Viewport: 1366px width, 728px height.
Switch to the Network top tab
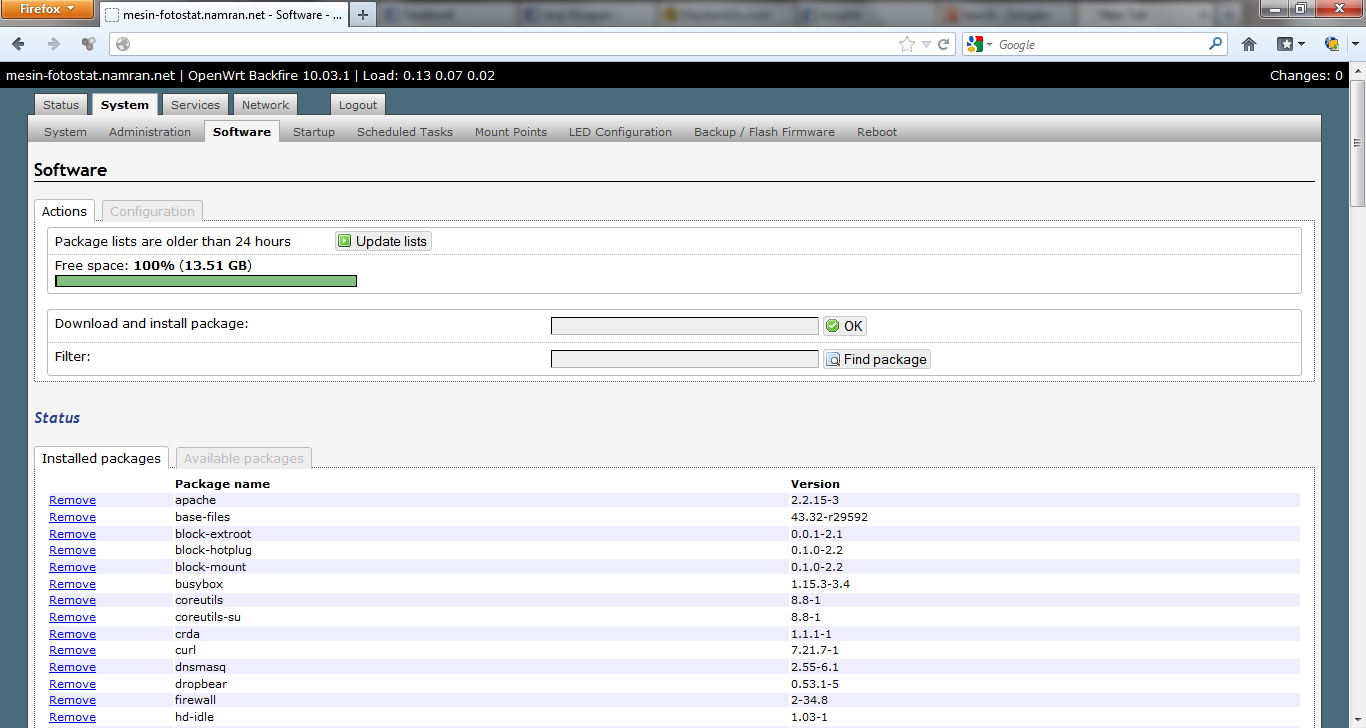(265, 105)
